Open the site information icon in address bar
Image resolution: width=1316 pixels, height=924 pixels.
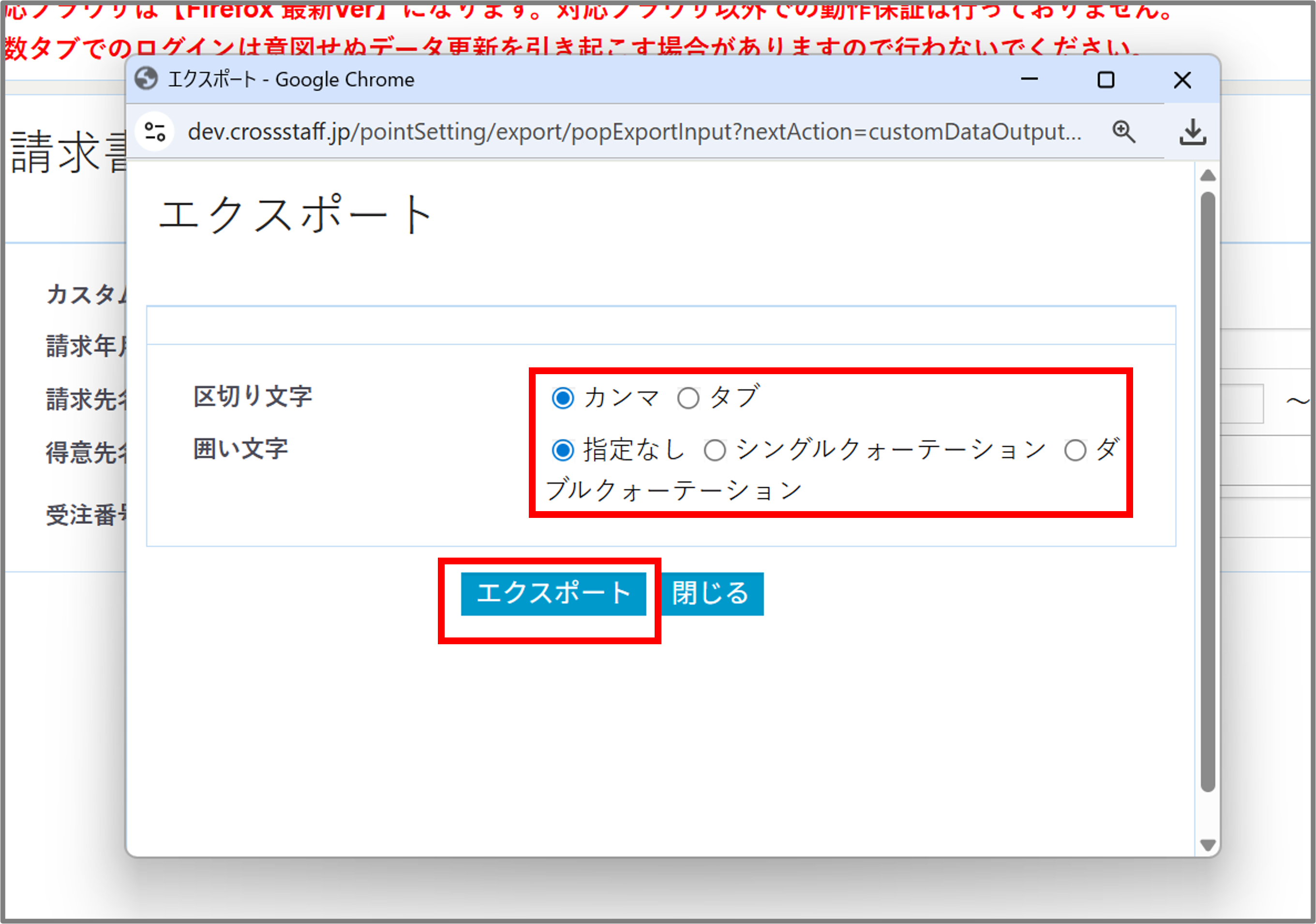pos(155,132)
